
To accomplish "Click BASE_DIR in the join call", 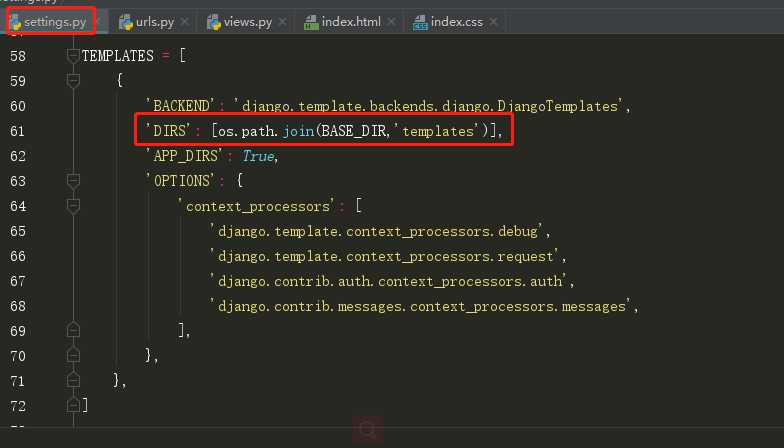I will [x=354, y=131].
